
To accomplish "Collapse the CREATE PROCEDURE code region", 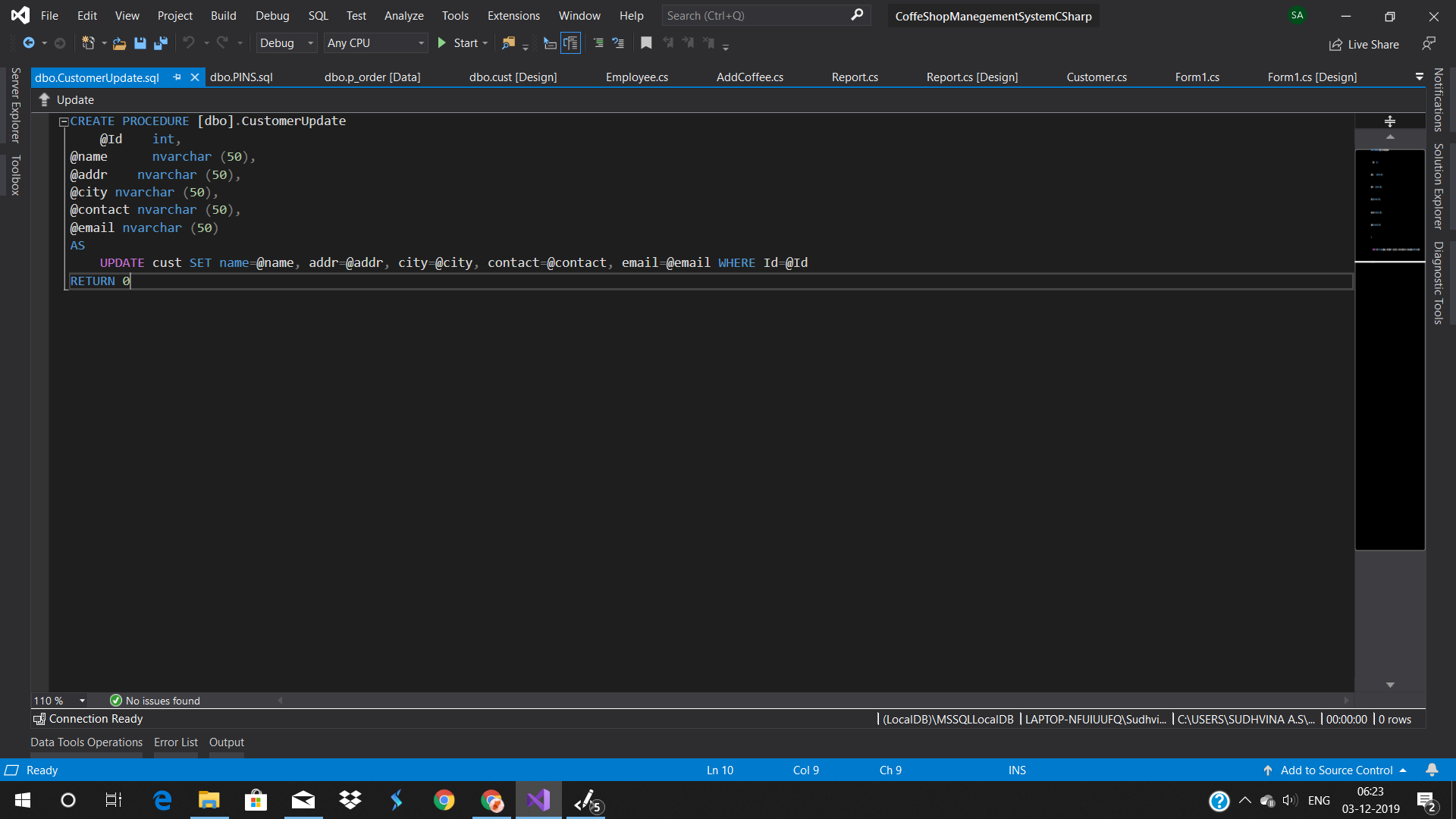I will [64, 121].
